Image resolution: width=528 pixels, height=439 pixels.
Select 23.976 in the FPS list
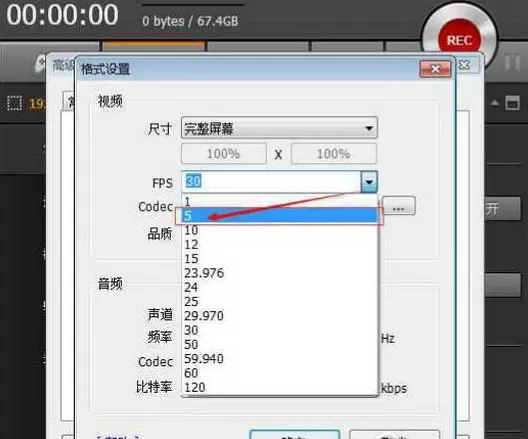pyautogui.click(x=279, y=273)
